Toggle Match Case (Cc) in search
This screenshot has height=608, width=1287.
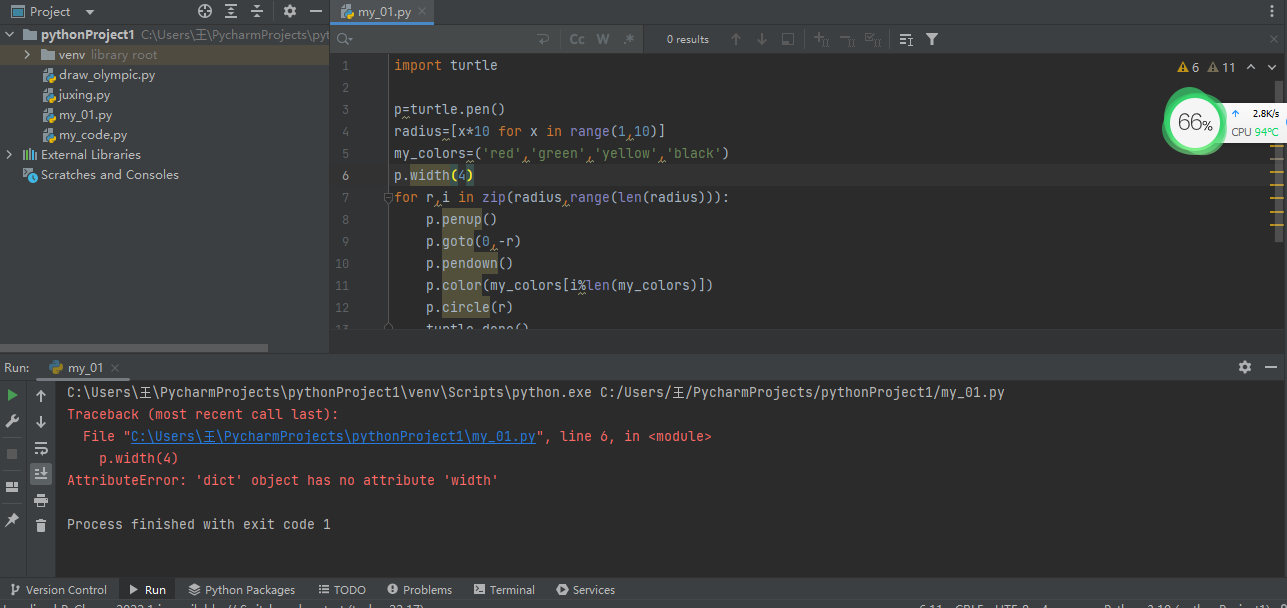[577, 39]
